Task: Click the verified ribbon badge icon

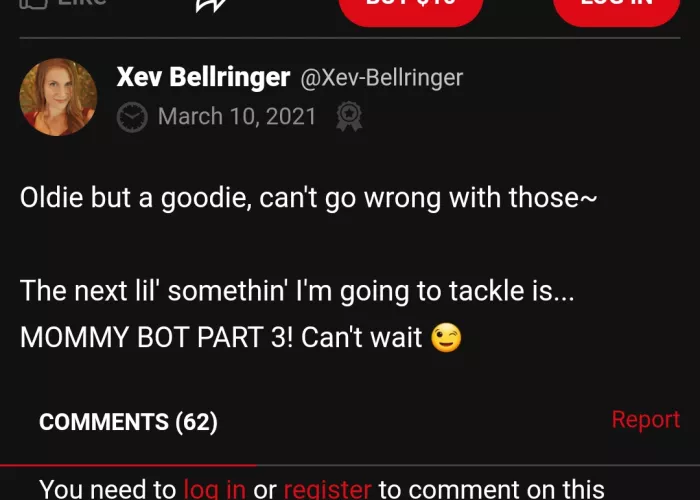Action: pos(349,117)
